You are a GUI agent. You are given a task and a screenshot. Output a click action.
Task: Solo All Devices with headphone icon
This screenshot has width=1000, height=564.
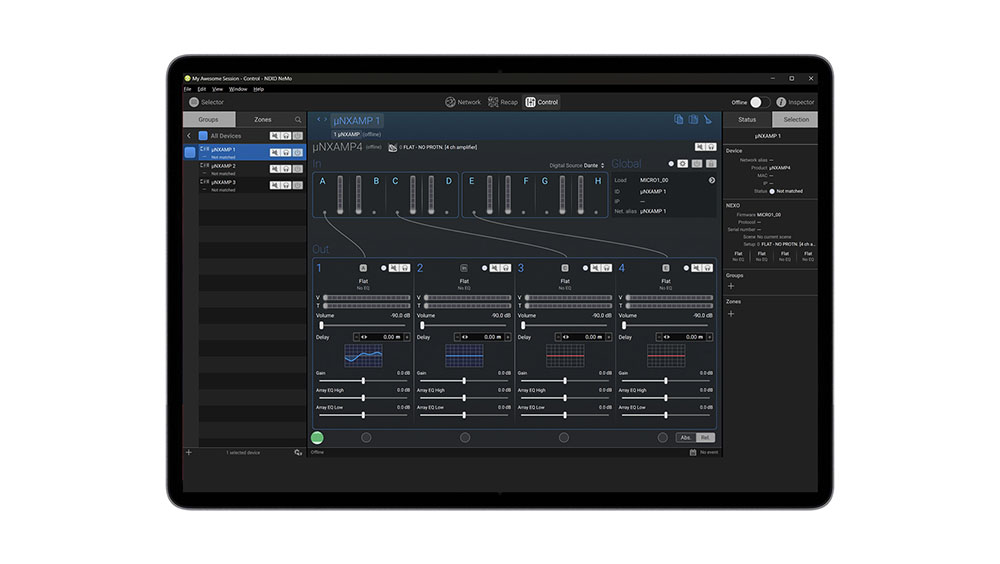pos(286,136)
